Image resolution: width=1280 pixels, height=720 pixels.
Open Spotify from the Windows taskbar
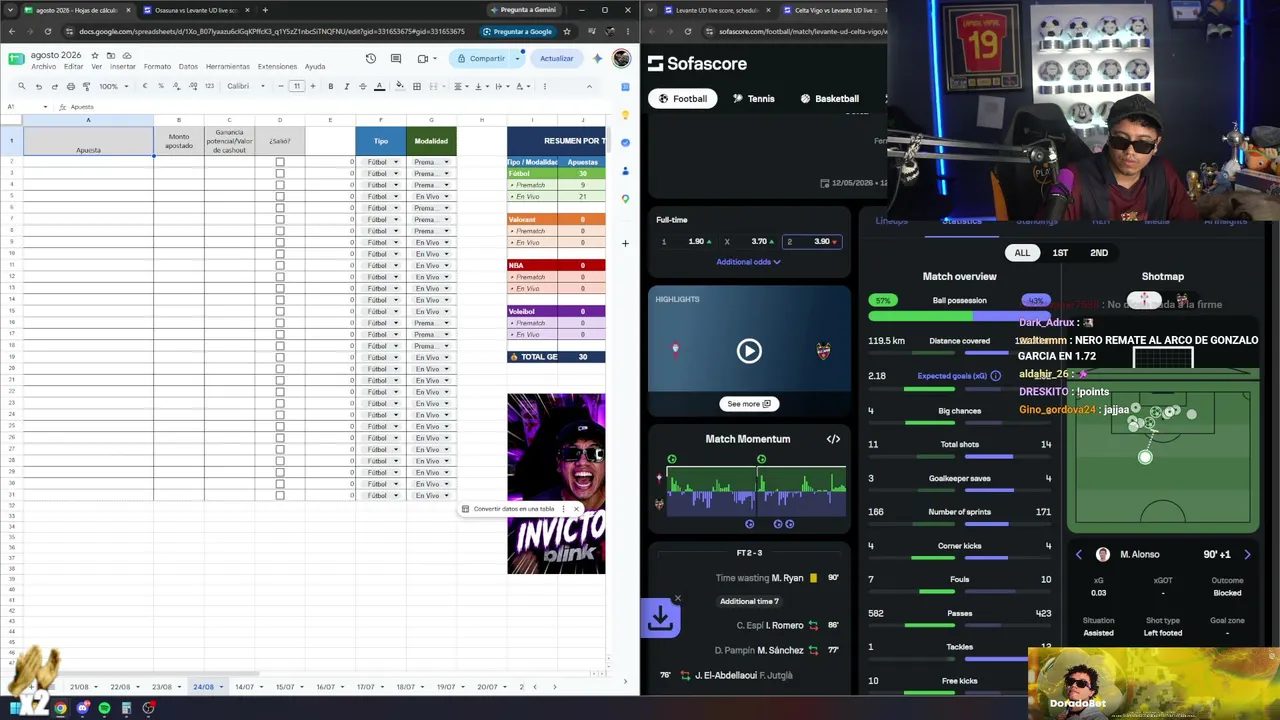point(104,708)
